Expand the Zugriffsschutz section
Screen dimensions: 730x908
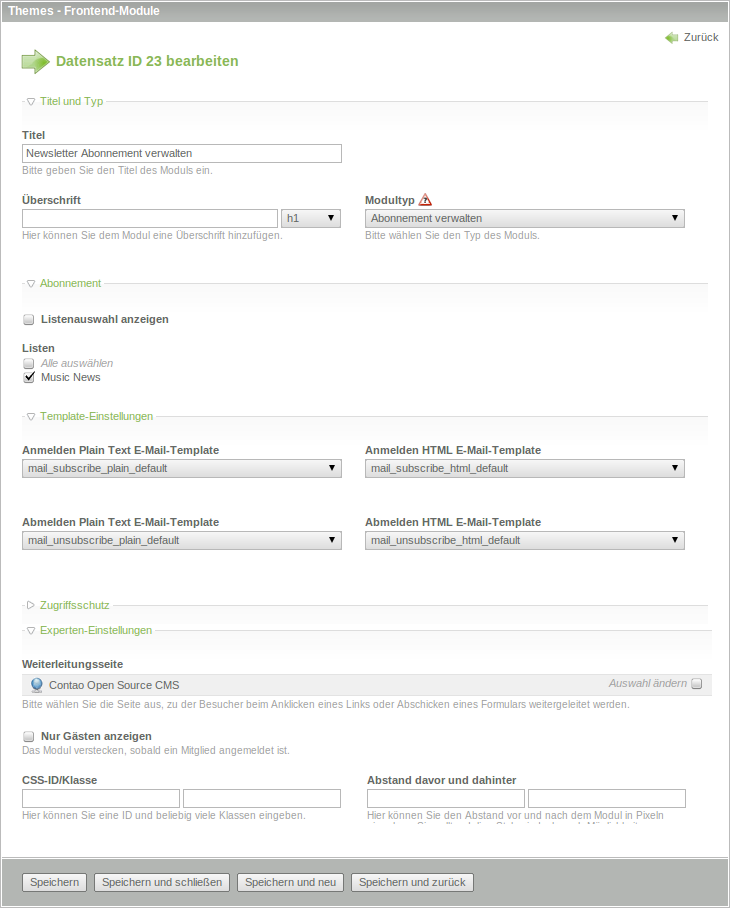74,605
